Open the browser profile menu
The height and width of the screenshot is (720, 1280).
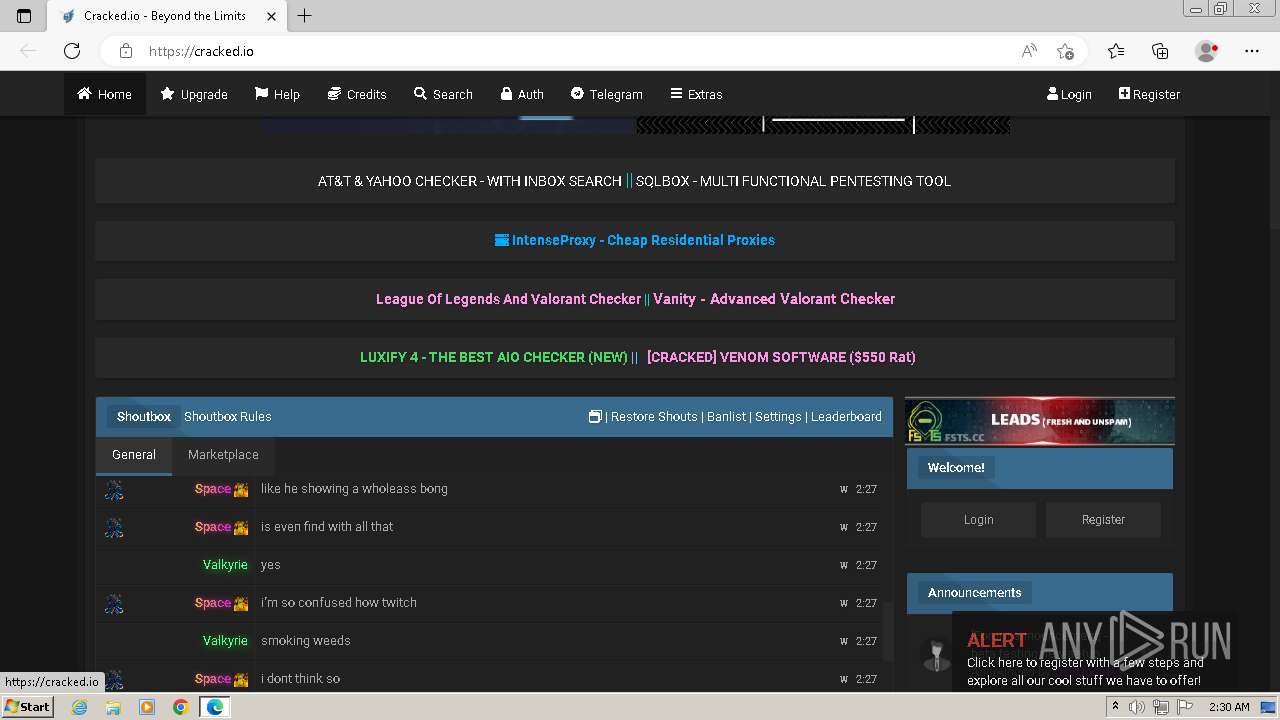click(1207, 51)
